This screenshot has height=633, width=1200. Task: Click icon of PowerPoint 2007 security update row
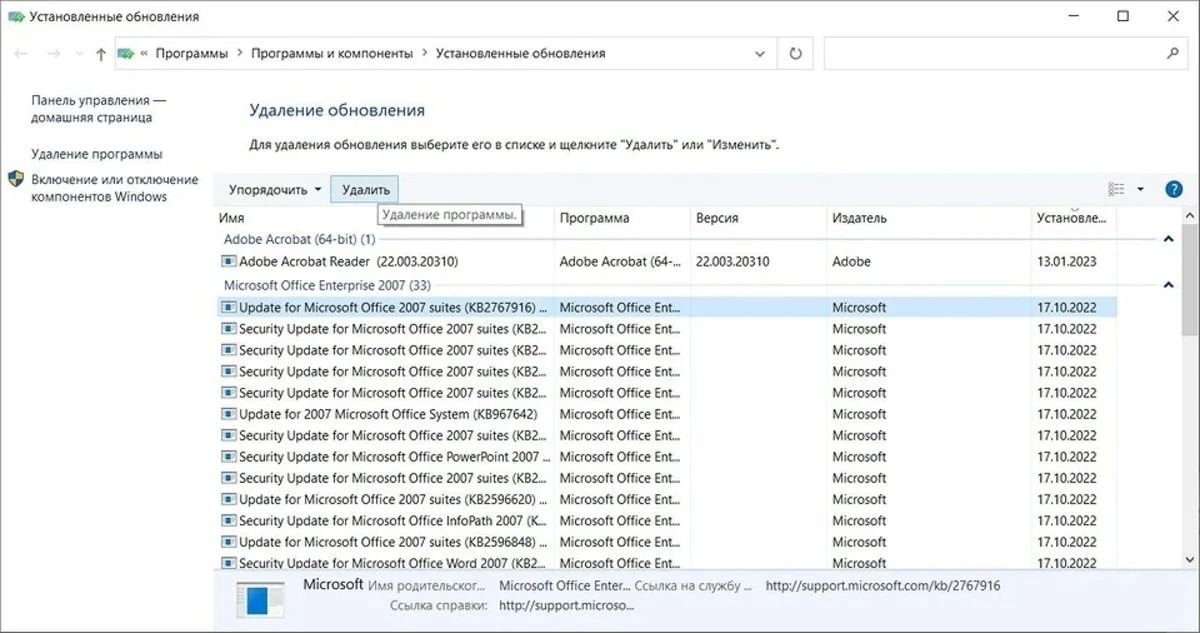coord(228,457)
